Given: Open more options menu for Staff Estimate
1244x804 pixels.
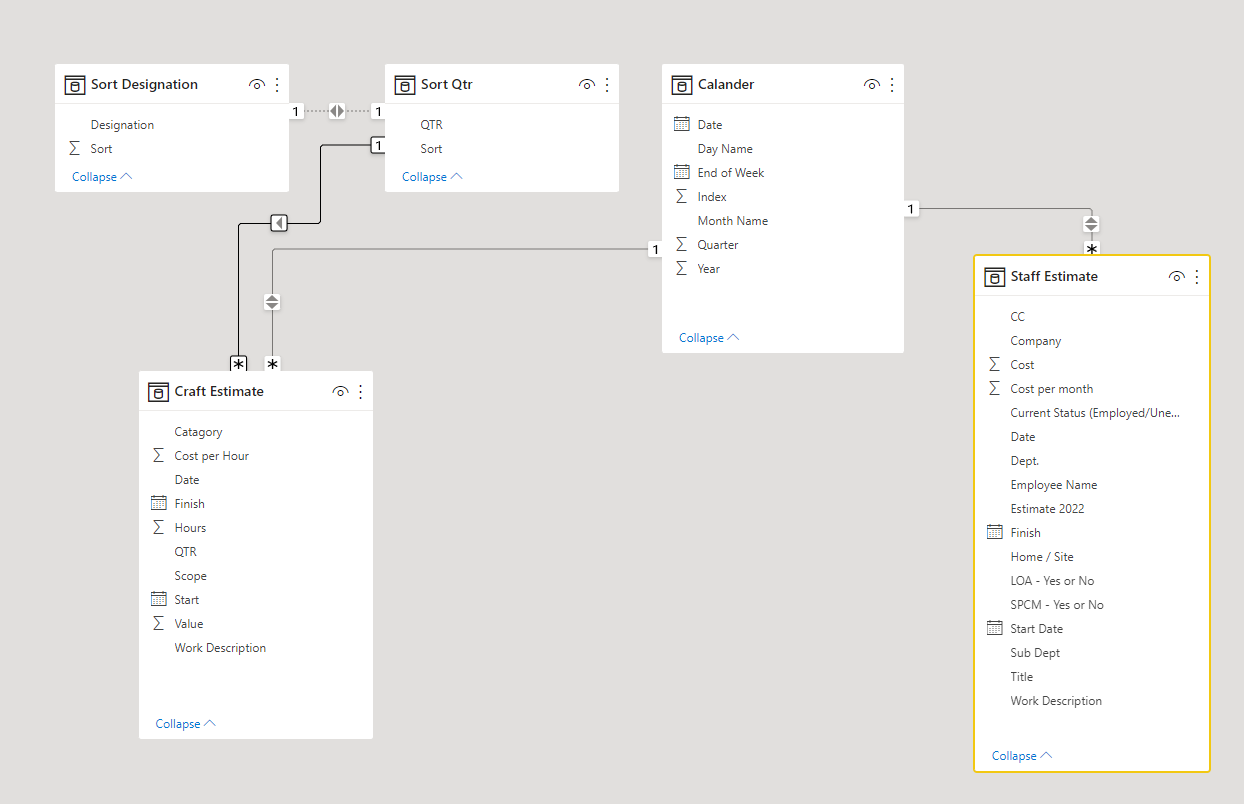Looking at the screenshot, I should coord(1197,277).
